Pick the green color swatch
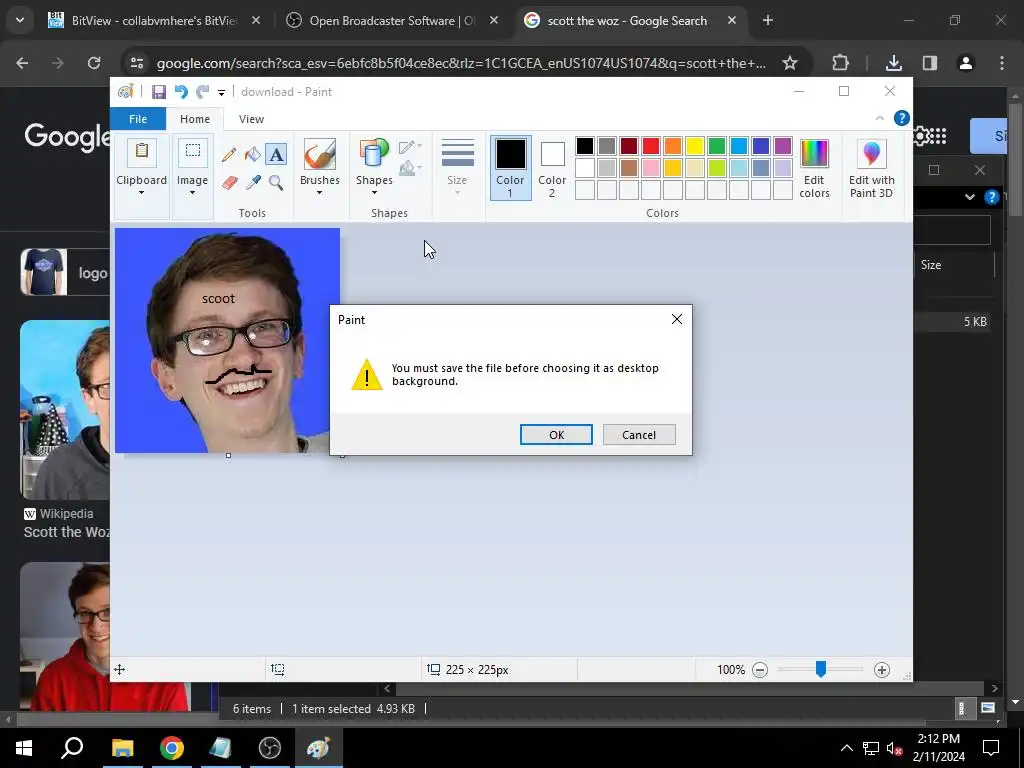This screenshot has width=1024, height=768. click(716, 146)
